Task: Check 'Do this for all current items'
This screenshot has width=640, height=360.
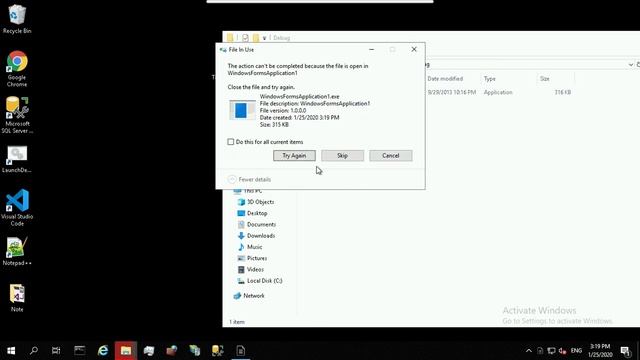Action: pos(231,142)
